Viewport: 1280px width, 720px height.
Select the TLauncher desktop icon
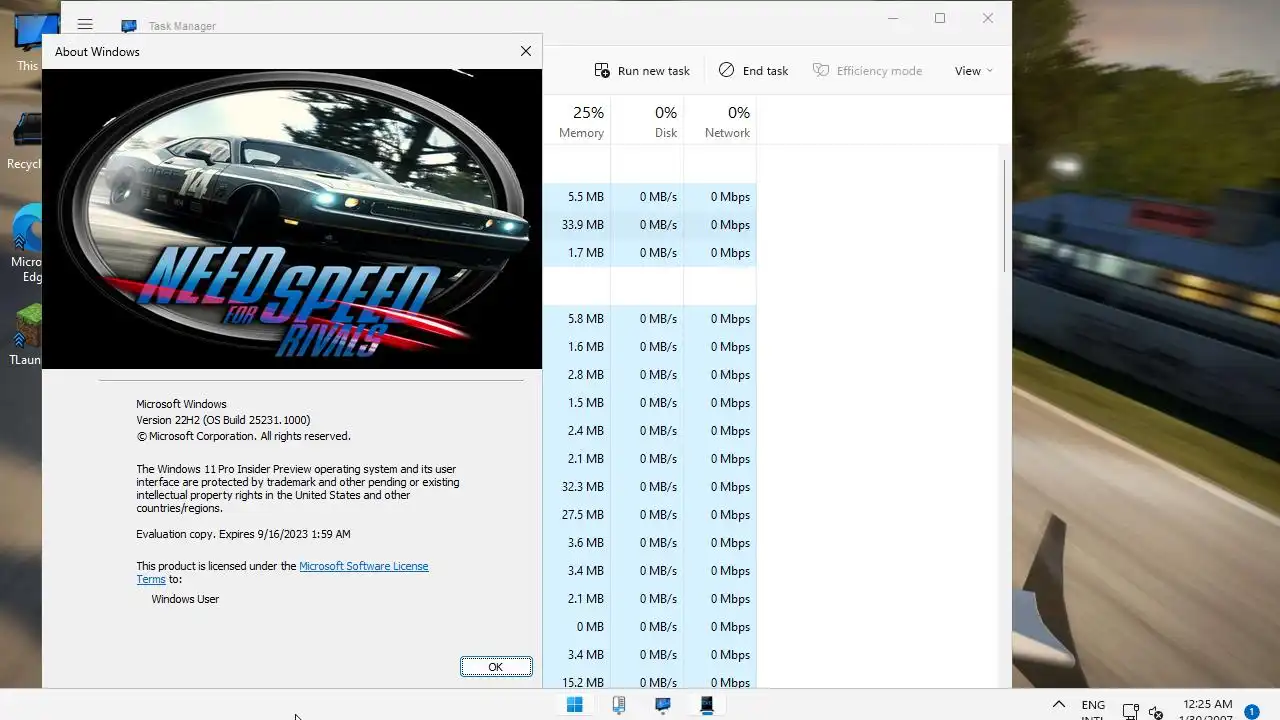pyautogui.click(x=27, y=335)
